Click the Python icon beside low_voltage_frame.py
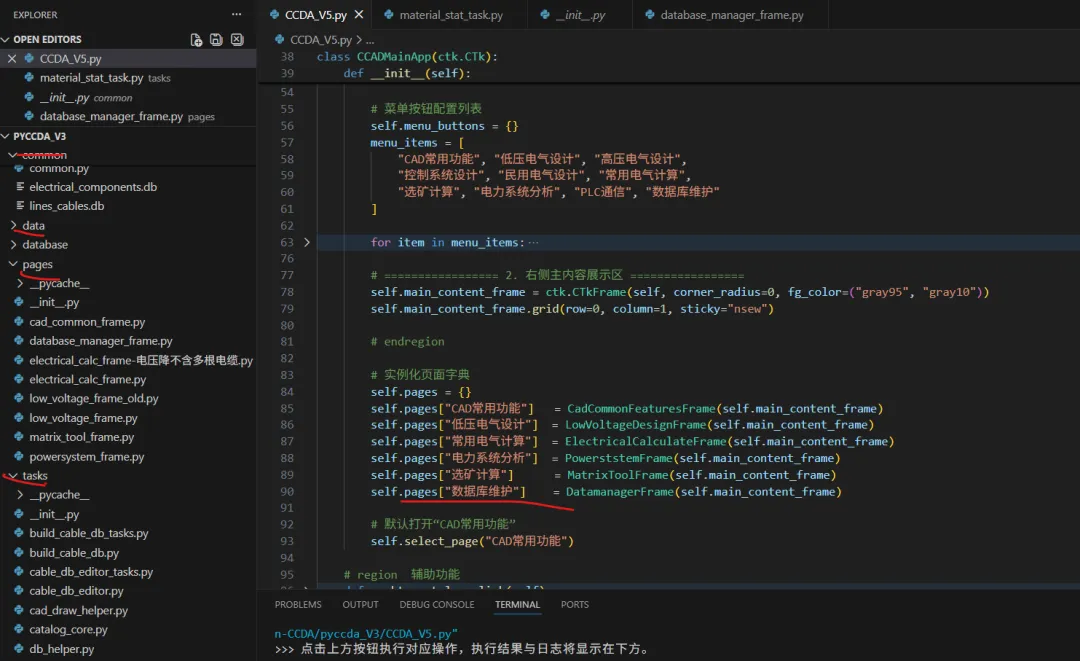The width and height of the screenshot is (1080, 661). [x=19, y=418]
